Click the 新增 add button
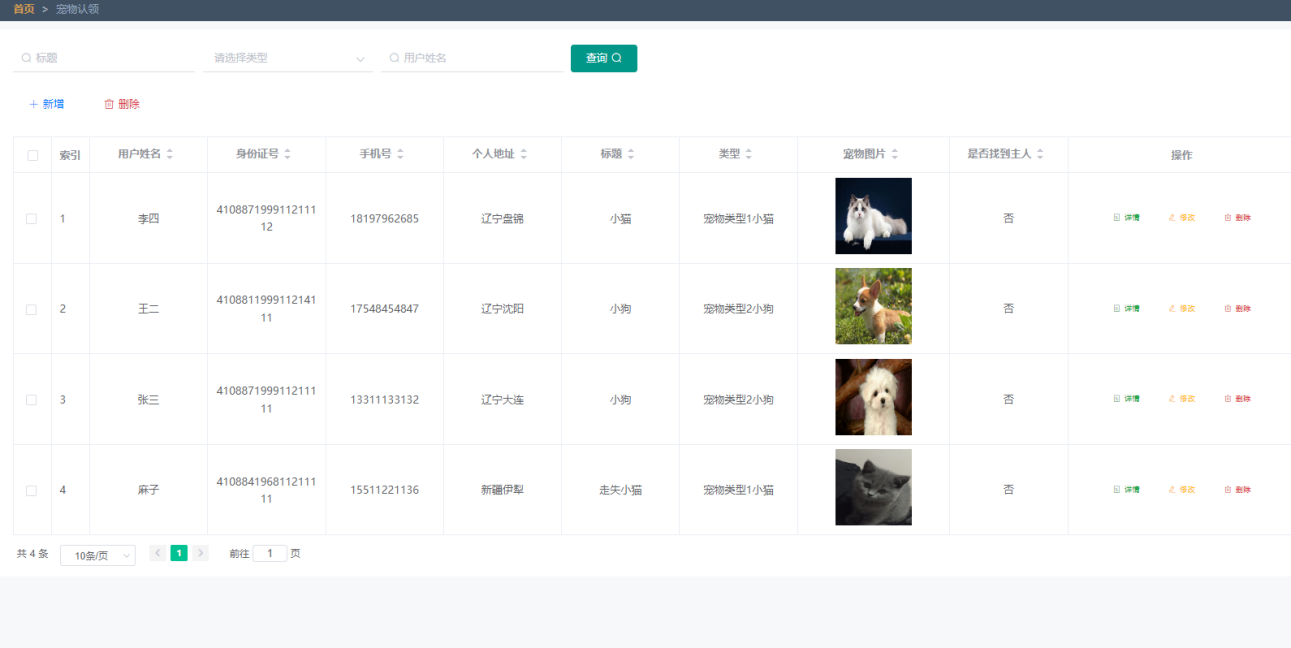 tap(46, 104)
